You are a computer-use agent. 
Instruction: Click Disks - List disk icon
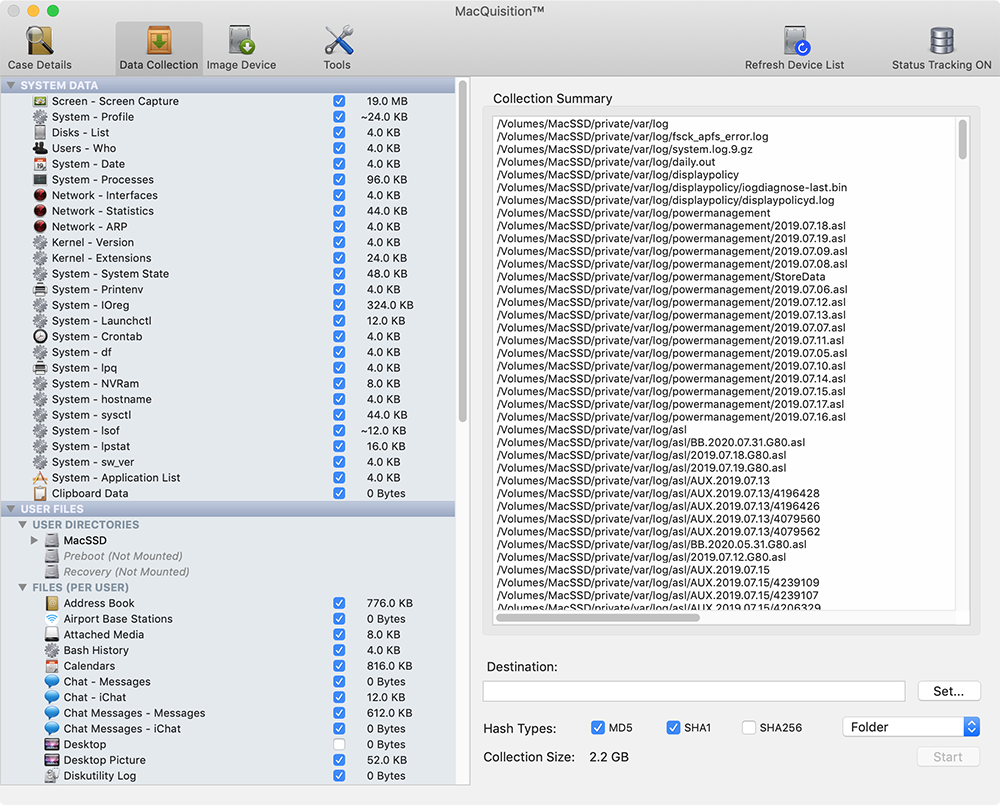tap(40, 132)
